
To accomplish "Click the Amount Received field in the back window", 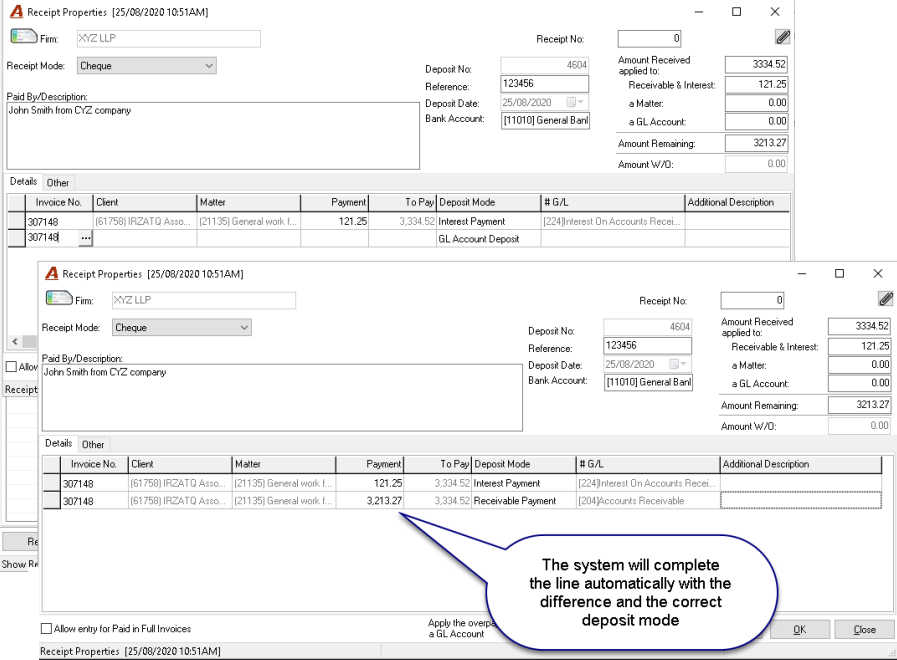I will 756,64.
